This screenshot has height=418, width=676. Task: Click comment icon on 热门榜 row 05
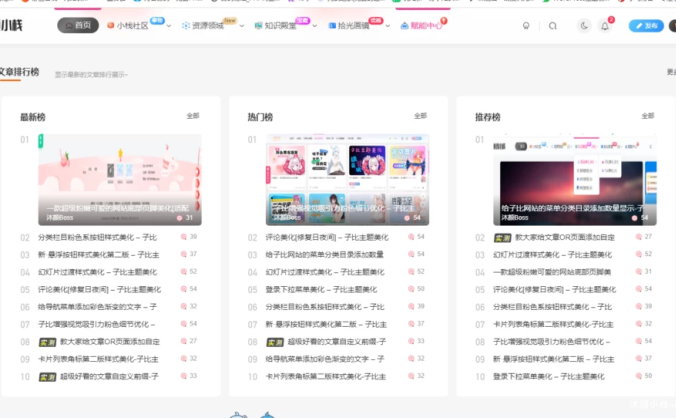[411, 289]
